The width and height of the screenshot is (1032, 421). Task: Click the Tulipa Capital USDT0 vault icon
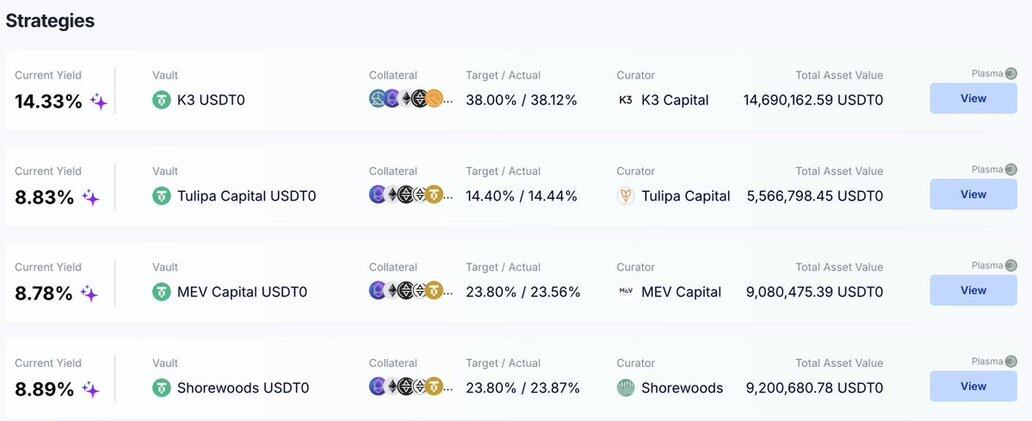tap(162, 196)
